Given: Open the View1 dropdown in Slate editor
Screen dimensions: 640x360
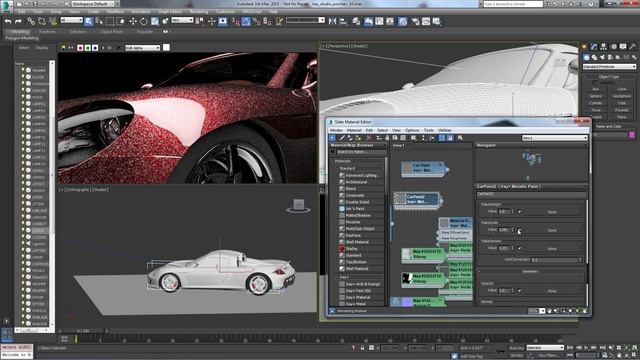Looking at the screenshot, I should [555, 138].
